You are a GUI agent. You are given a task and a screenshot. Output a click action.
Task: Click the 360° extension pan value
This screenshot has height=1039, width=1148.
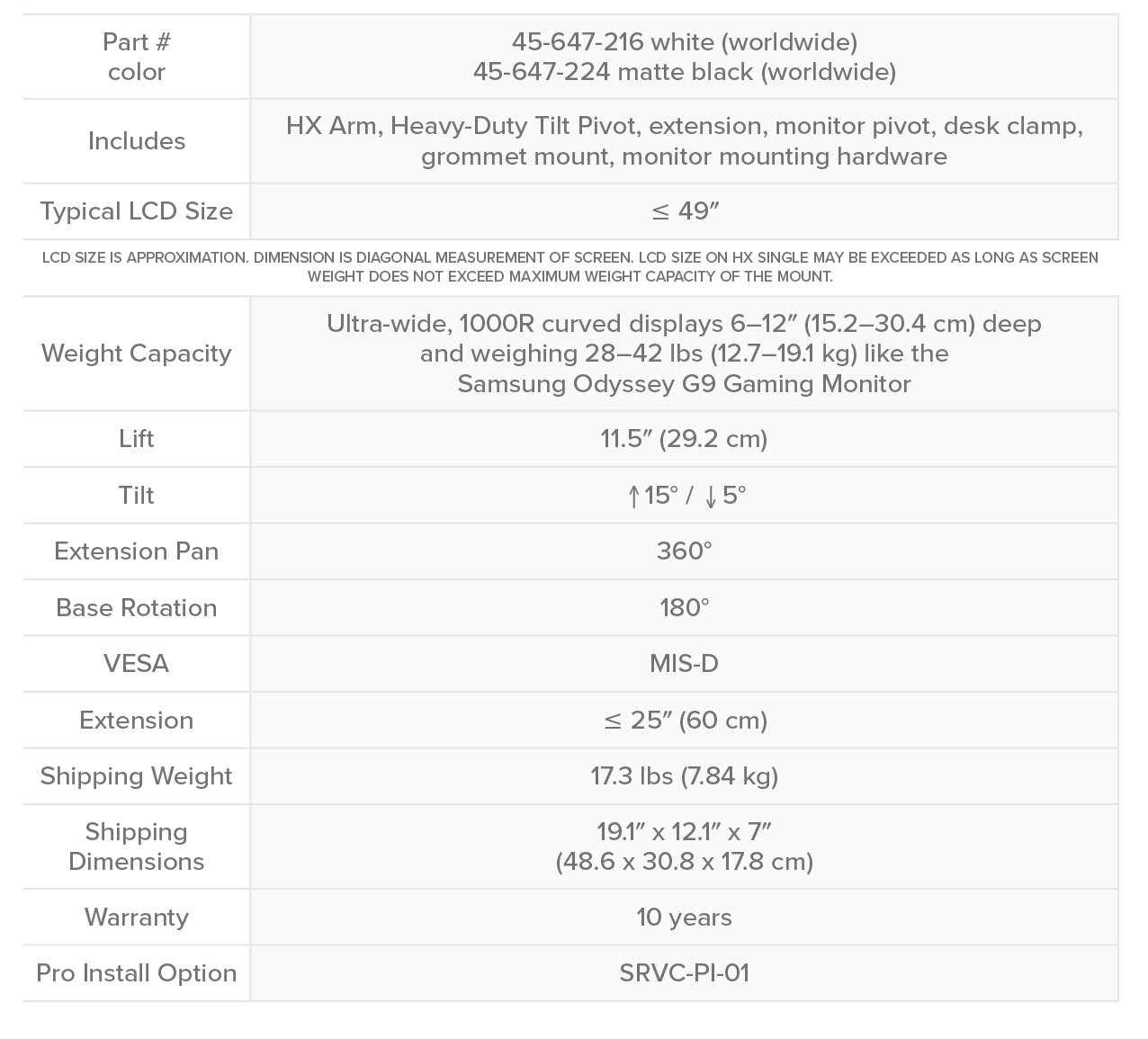pos(684,551)
